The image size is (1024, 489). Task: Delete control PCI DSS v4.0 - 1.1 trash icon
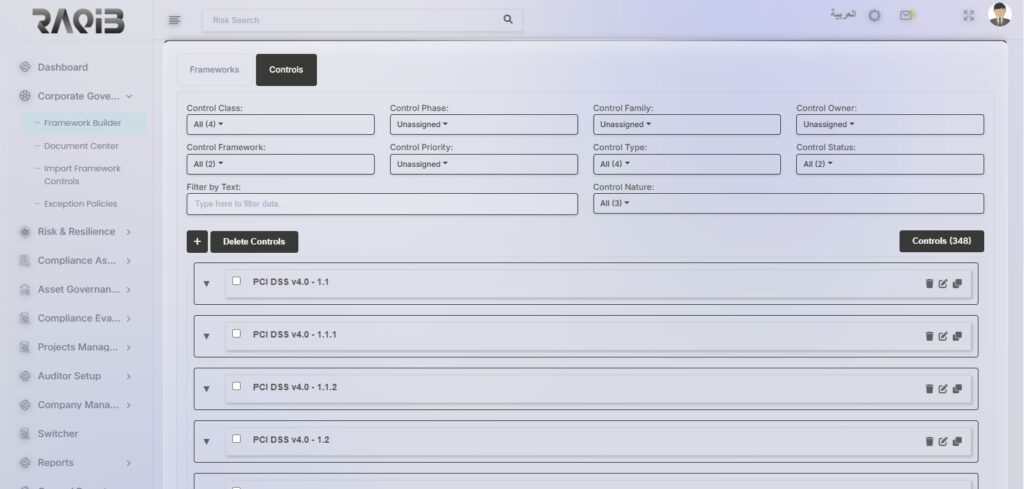[x=929, y=283]
